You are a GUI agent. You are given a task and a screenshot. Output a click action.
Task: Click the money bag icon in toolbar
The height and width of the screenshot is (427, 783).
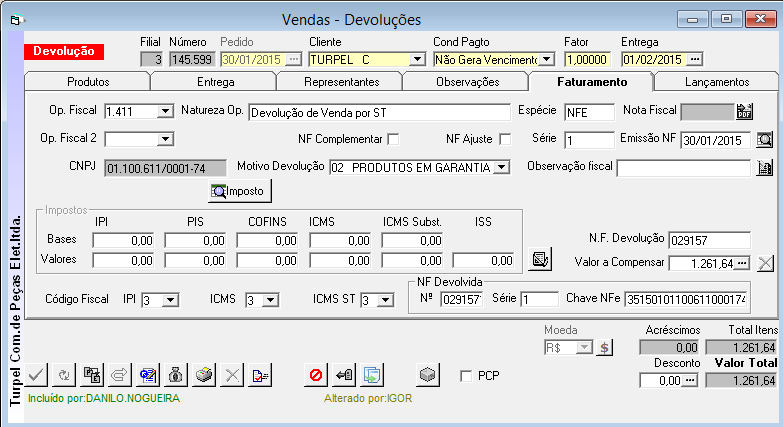click(x=175, y=375)
